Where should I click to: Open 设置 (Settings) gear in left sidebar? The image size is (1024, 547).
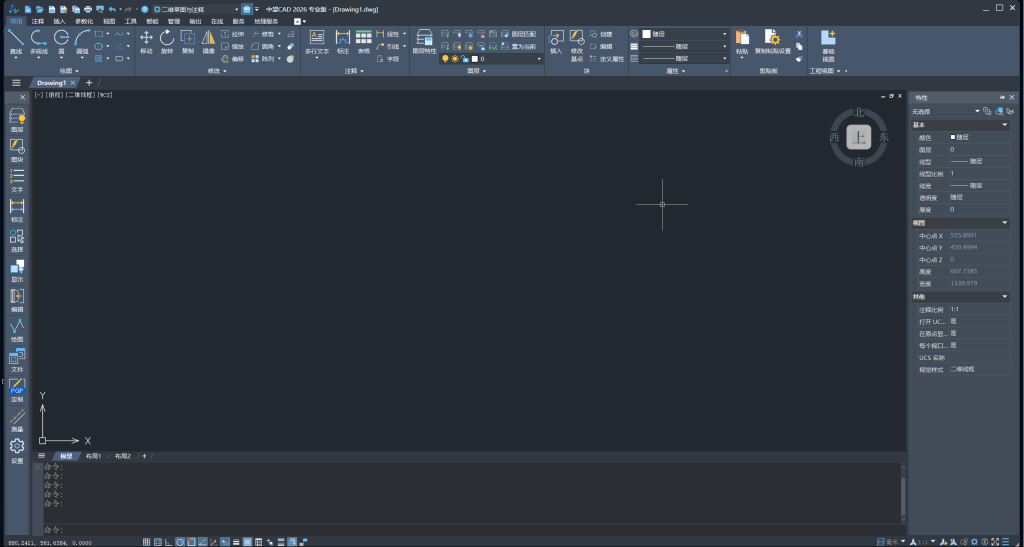[x=17, y=448]
